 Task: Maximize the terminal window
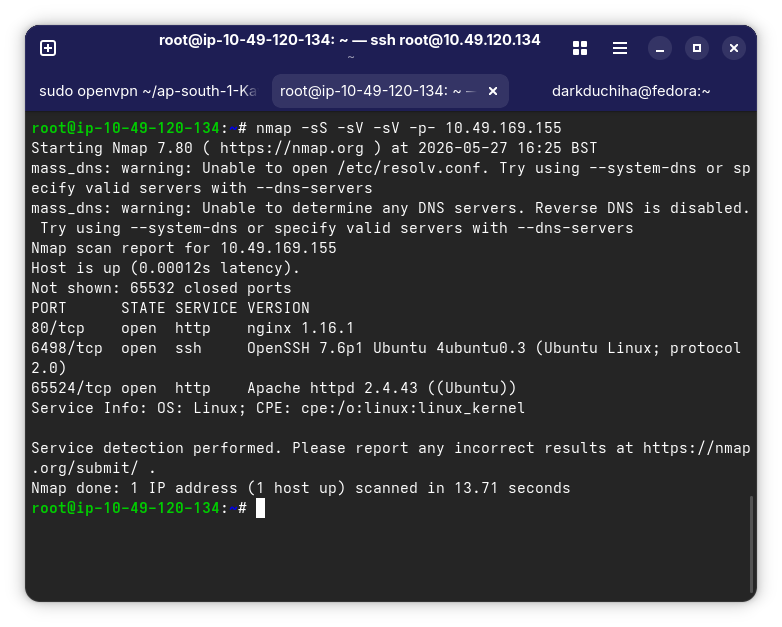pyautogui.click(x=697, y=48)
